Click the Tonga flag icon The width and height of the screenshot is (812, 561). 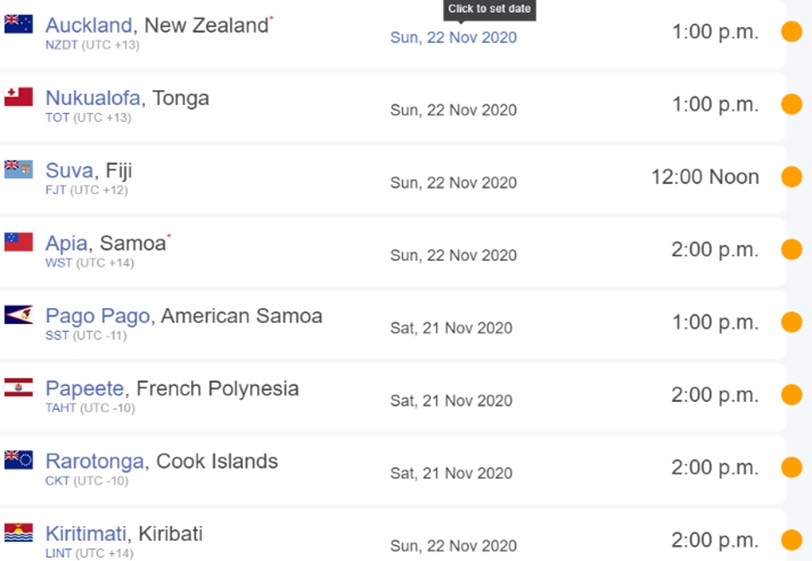pyautogui.click(x=19, y=97)
